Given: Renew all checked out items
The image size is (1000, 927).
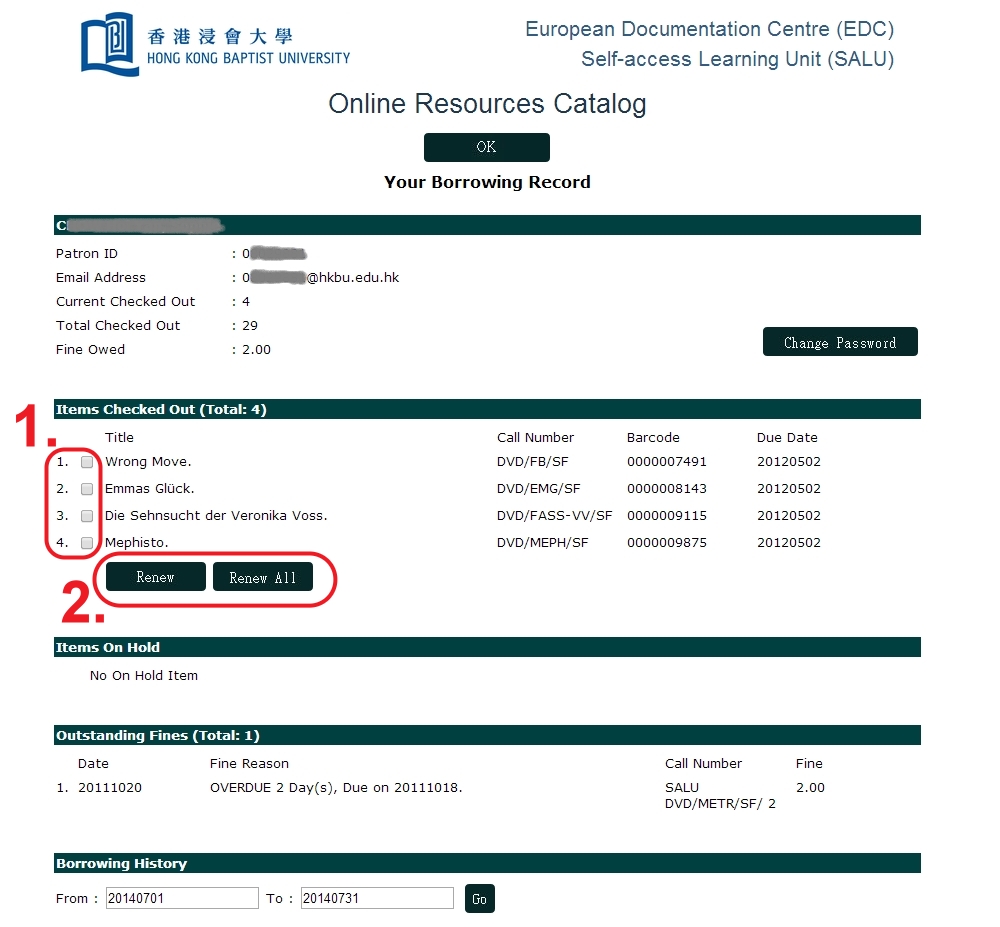Looking at the screenshot, I should (262, 577).
